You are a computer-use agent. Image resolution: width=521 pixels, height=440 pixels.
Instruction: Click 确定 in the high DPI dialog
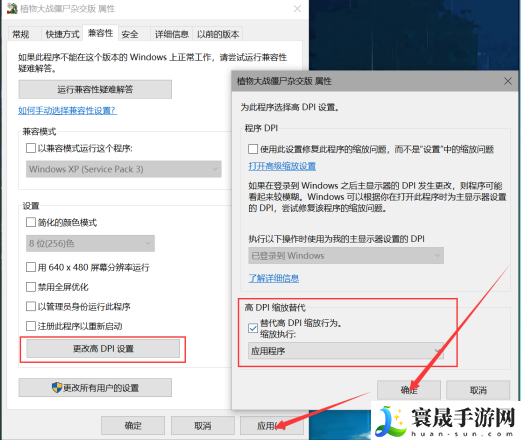(409, 390)
